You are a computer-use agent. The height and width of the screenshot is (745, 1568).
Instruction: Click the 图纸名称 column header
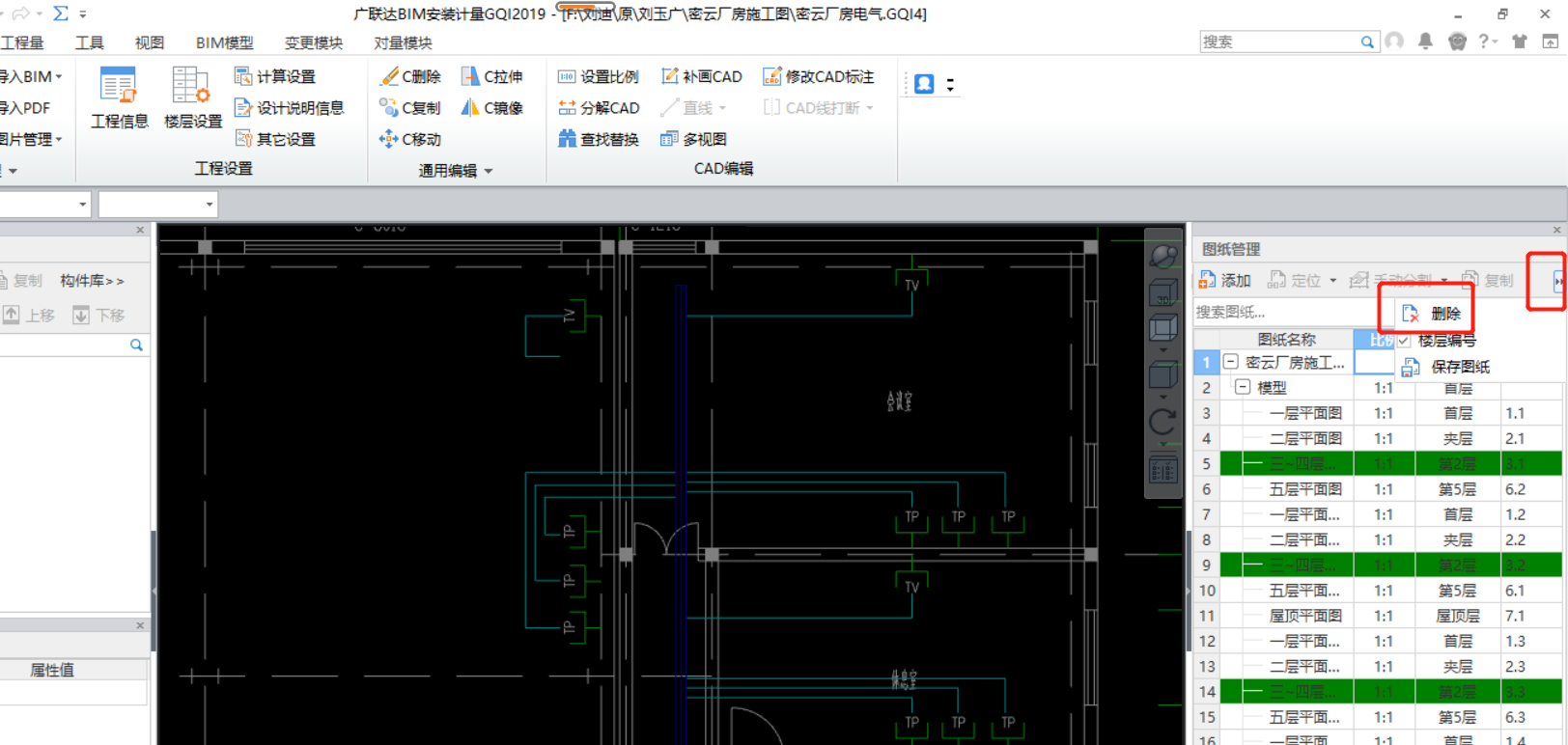(x=1285, y=340)
